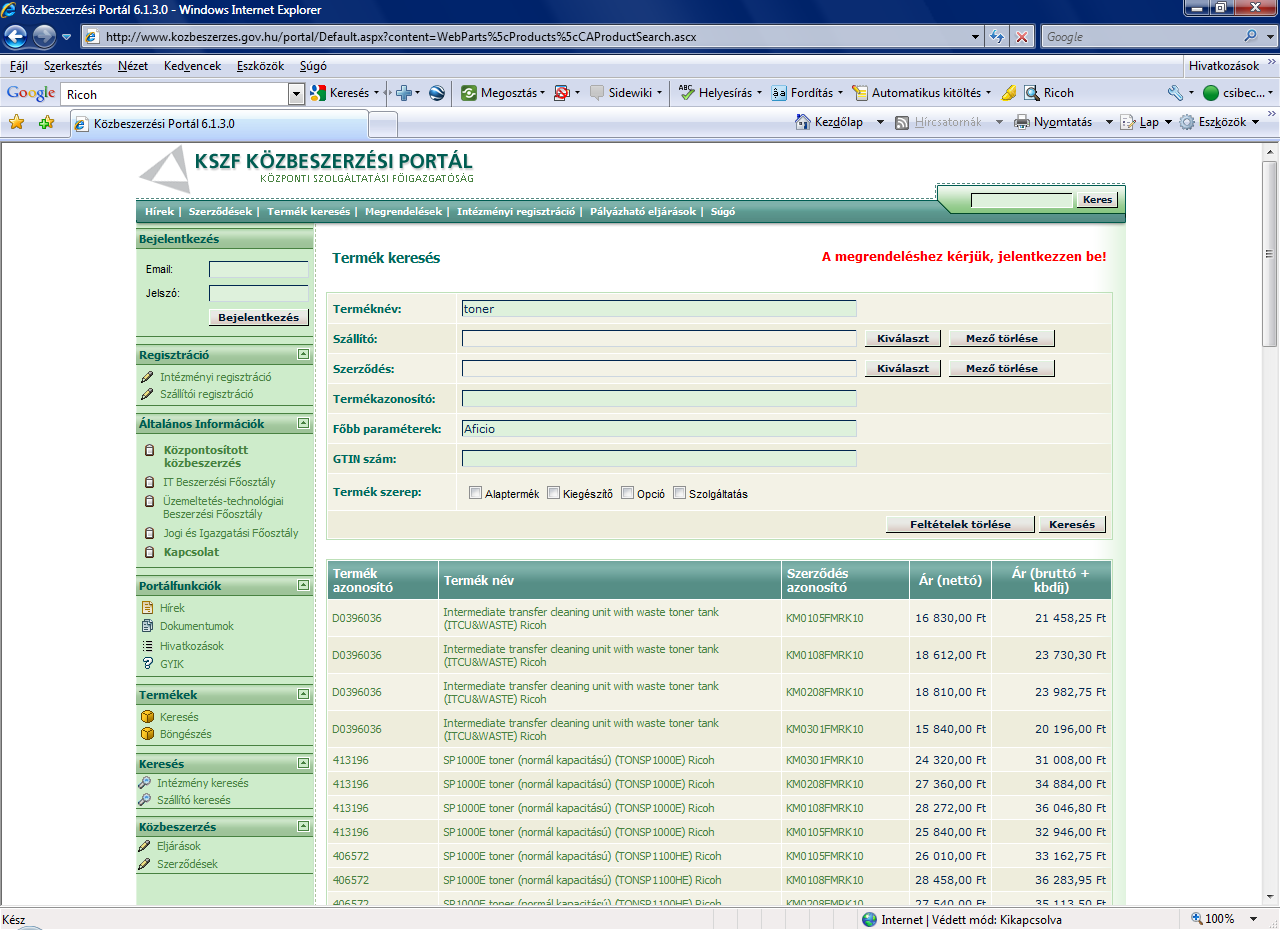Select the Közbeszerzési Portál 6.1.3.0 tab
This screenshot has width=1280, height=930.
pyautogui.click(x=219, y=124)
